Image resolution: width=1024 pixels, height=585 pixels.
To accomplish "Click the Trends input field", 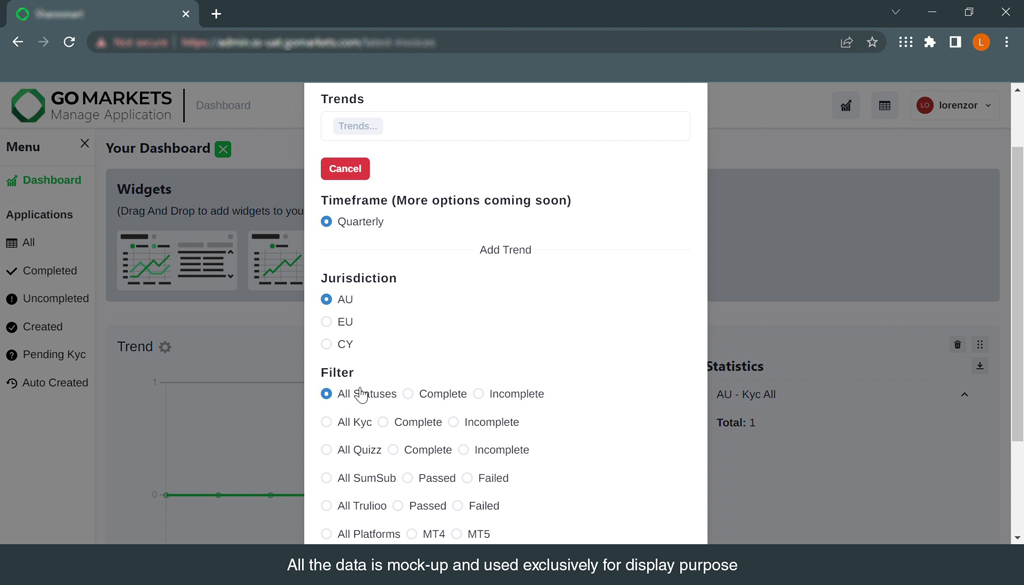I will 505,126.
